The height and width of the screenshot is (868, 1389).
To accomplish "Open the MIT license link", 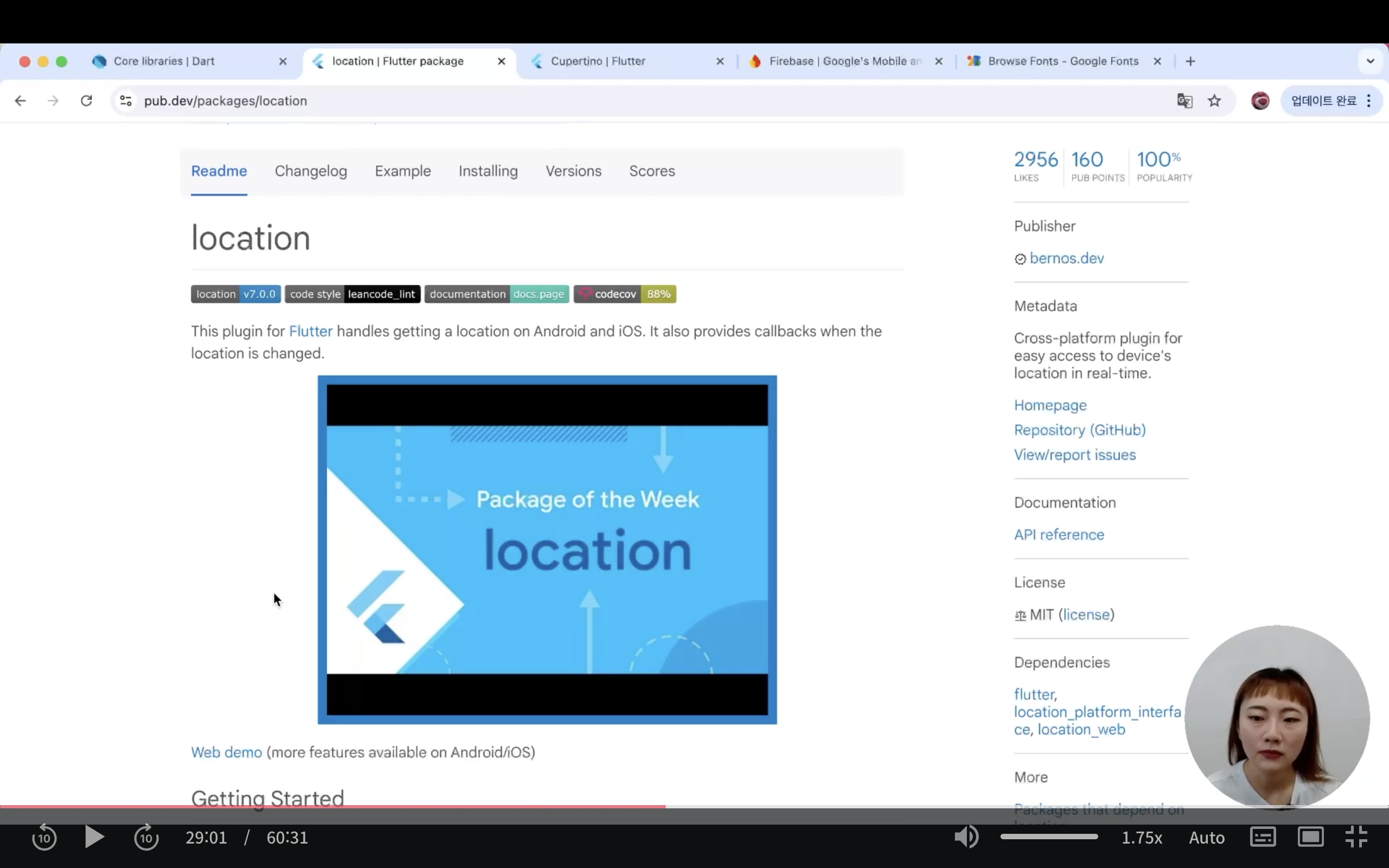I will tap(1087, 615).
